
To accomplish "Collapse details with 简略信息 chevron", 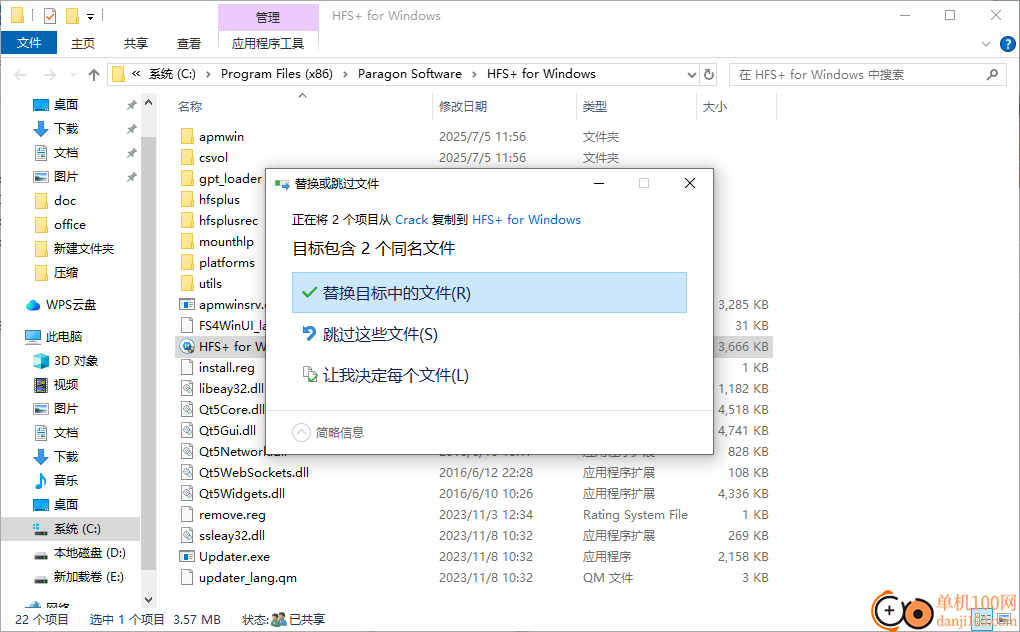I will 301,432.
